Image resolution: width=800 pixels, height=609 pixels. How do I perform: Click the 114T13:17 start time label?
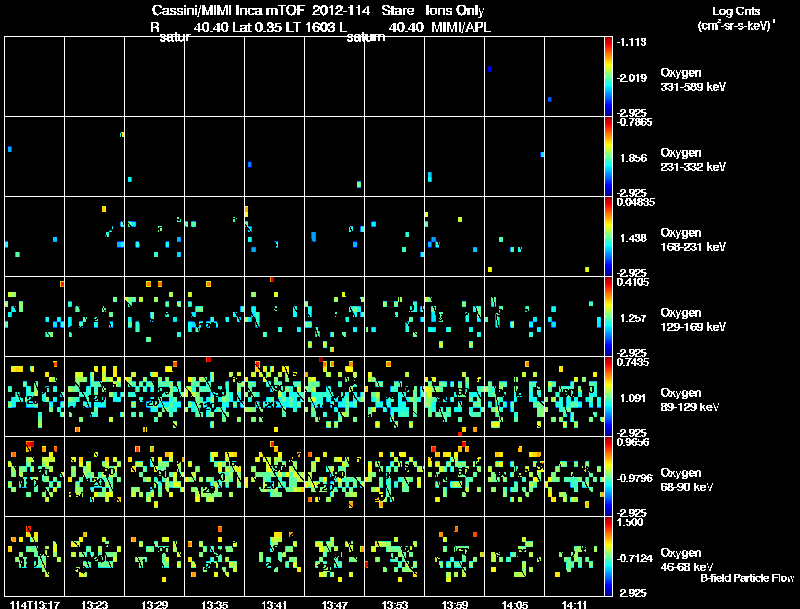point(35,604)
